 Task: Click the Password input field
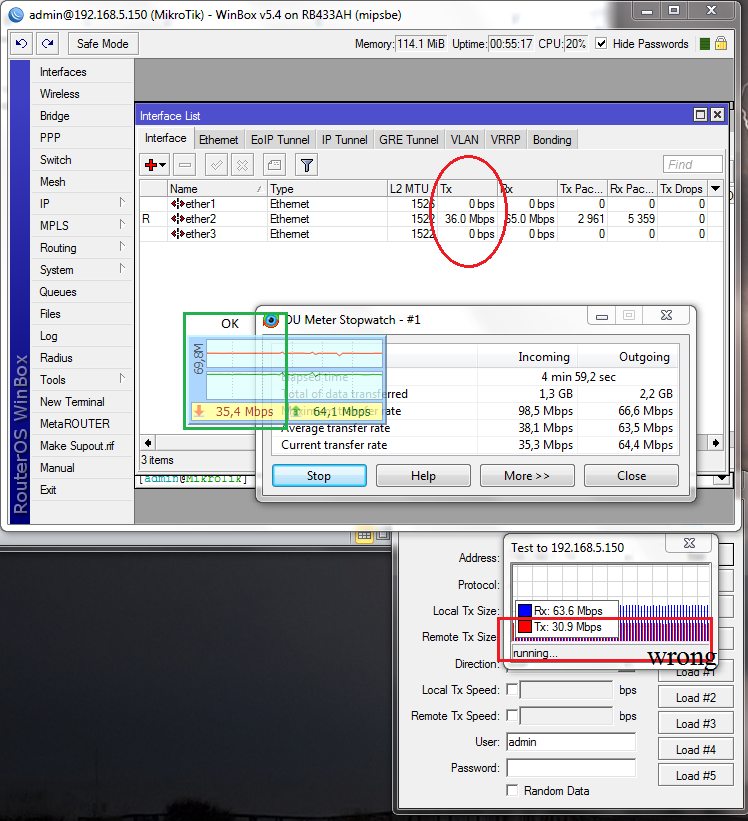coord(571,768)
